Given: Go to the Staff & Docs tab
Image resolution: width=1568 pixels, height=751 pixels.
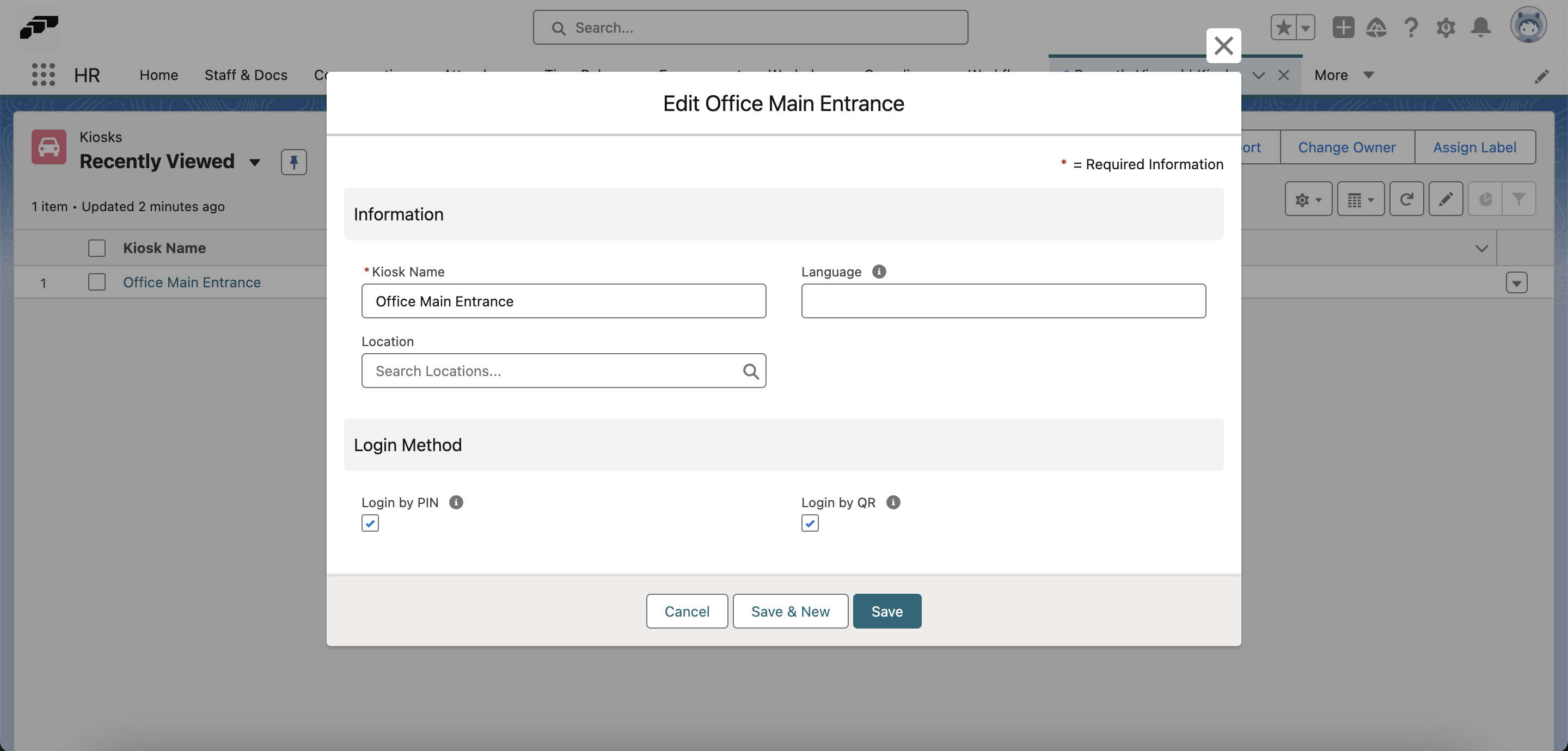Looking at the screenshot, I should [246, 74].
